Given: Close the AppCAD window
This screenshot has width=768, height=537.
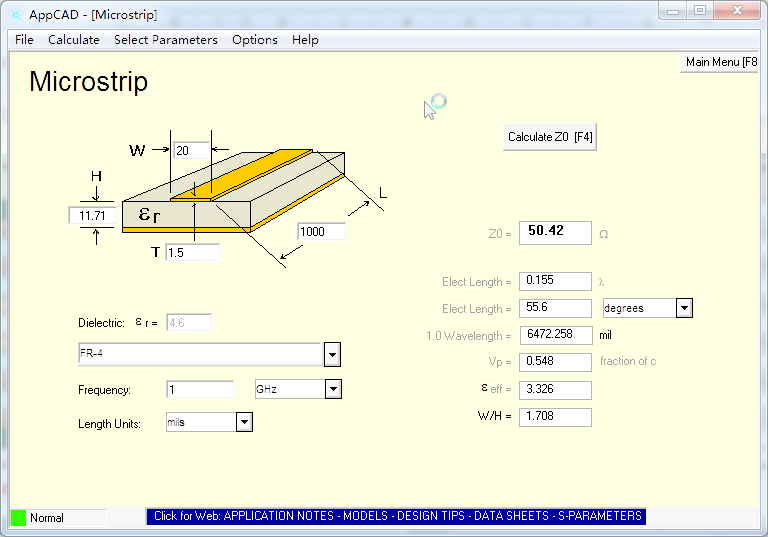Looking at the screenshot, I should click(x=737, y=11).
